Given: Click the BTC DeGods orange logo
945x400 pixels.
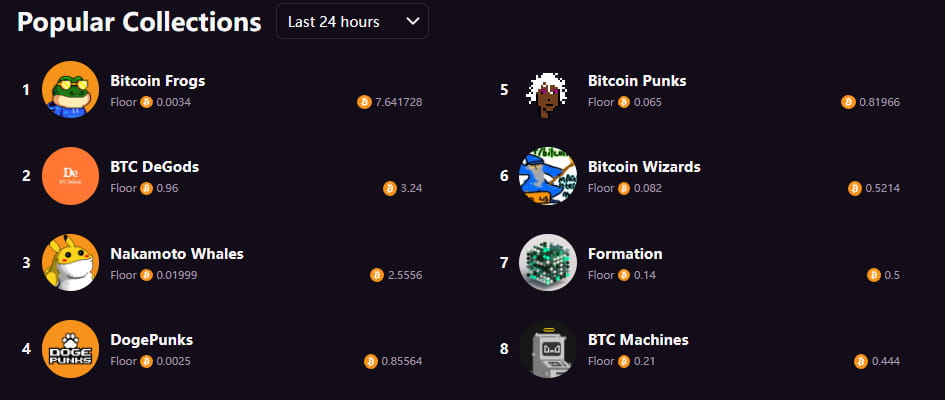Looking at the screenshot, I should [x=71, y=176].
